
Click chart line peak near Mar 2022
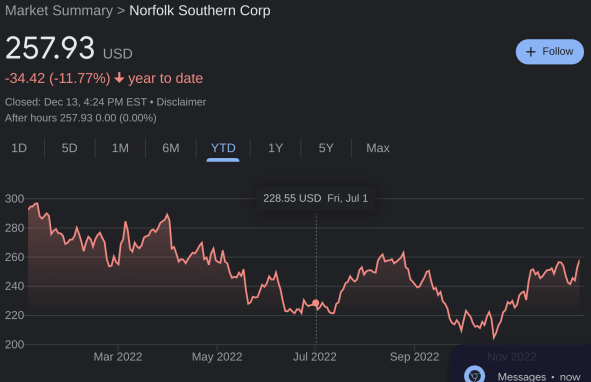[x=126, y=222]
